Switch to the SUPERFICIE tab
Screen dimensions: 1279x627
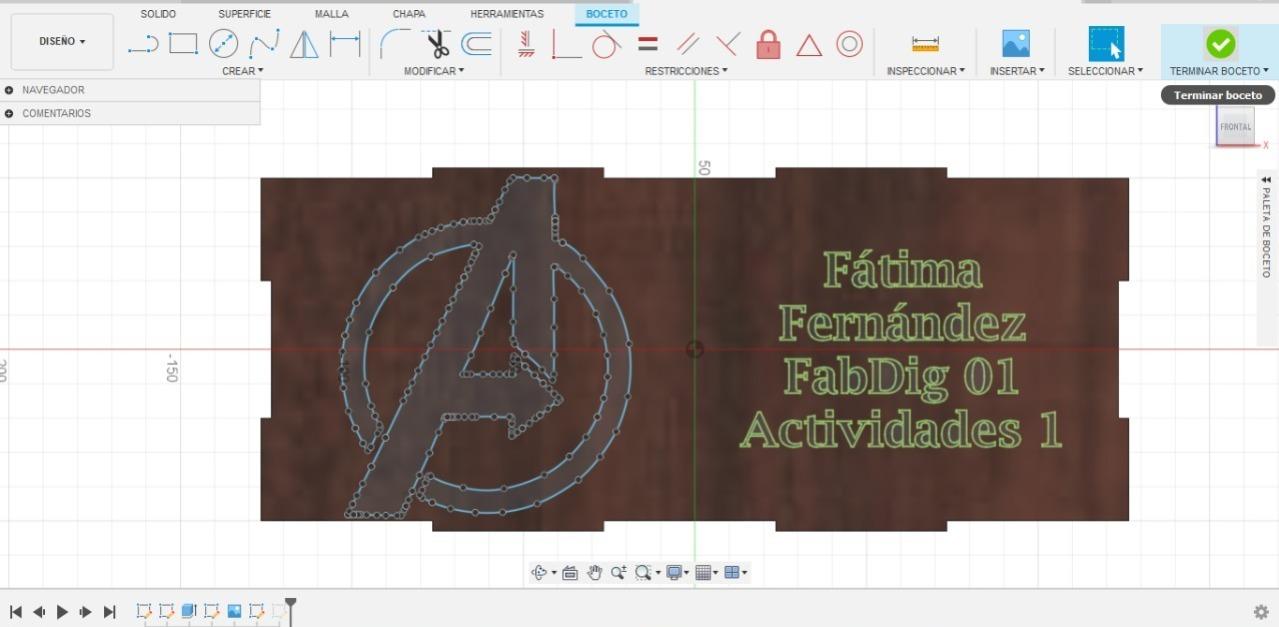[244, 14]
